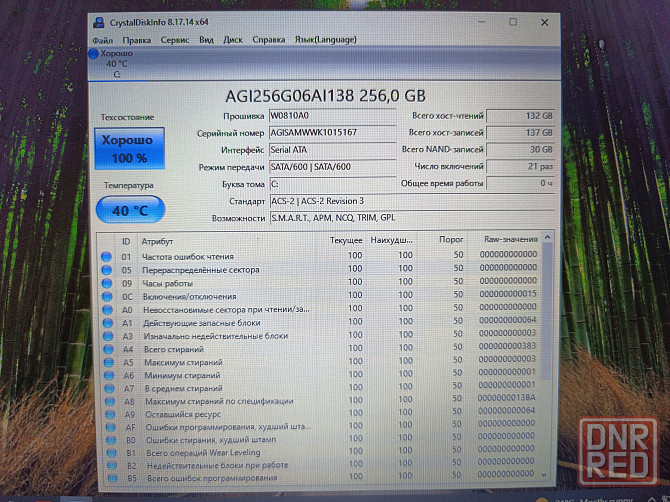Viewport: 670px width, 502px height.
Task: Click the 40 °C temperature button
Action: click(130, 210)
